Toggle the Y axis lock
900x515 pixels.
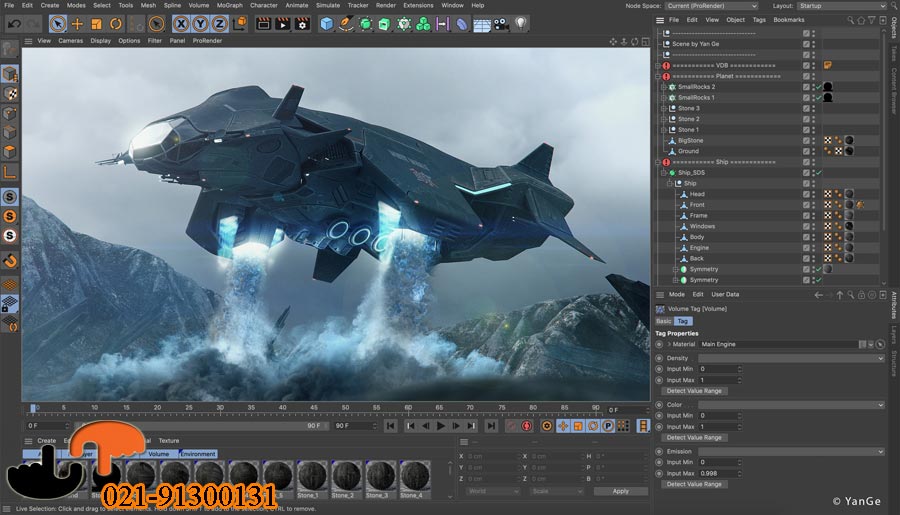click(200, 24)
